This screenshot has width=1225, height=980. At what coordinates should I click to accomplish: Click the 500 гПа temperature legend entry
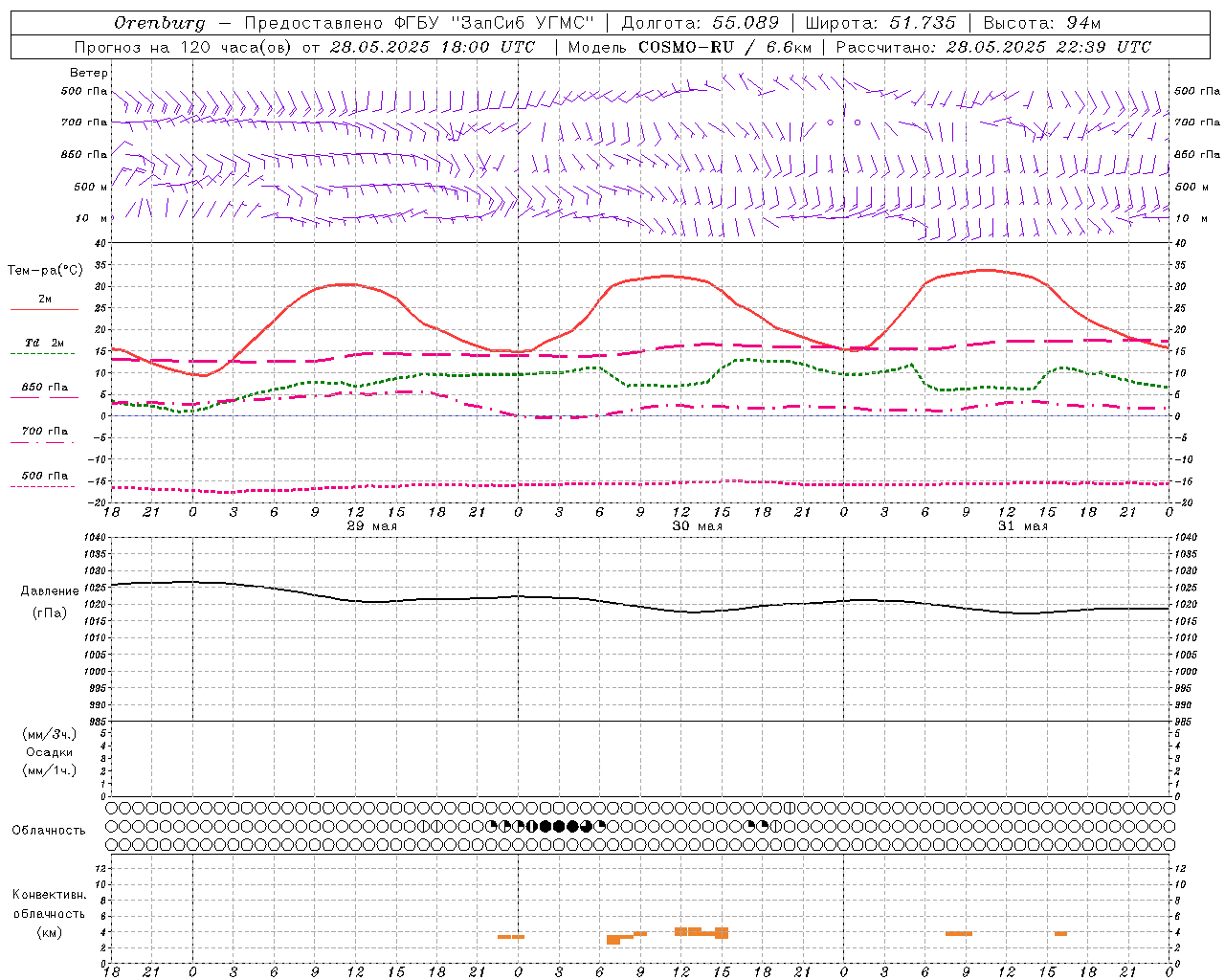[x=45, y=476]
